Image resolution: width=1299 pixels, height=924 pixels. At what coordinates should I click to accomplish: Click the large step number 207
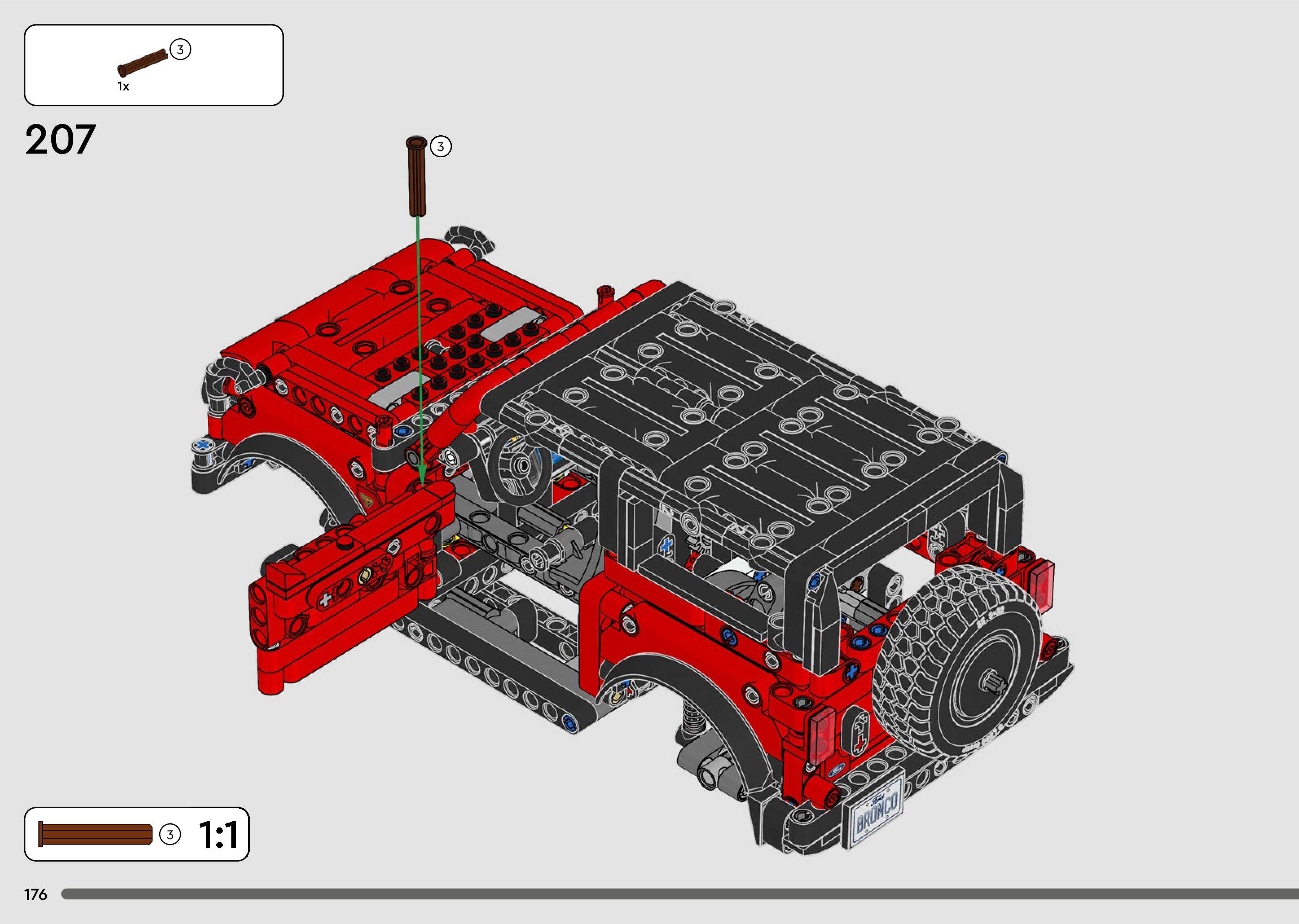(60, 140)
